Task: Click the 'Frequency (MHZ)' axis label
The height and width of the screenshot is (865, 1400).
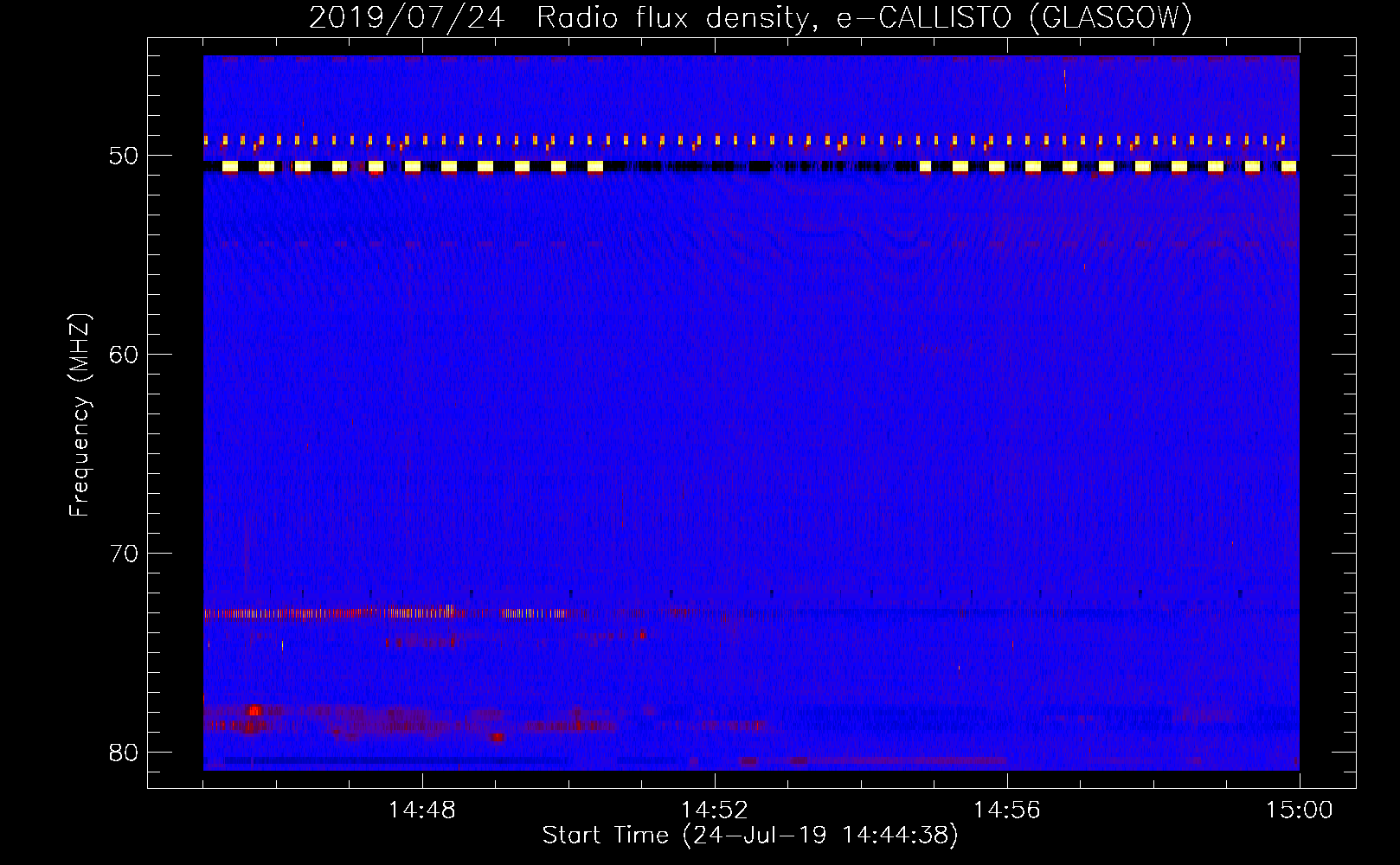Action: [80, 415]
